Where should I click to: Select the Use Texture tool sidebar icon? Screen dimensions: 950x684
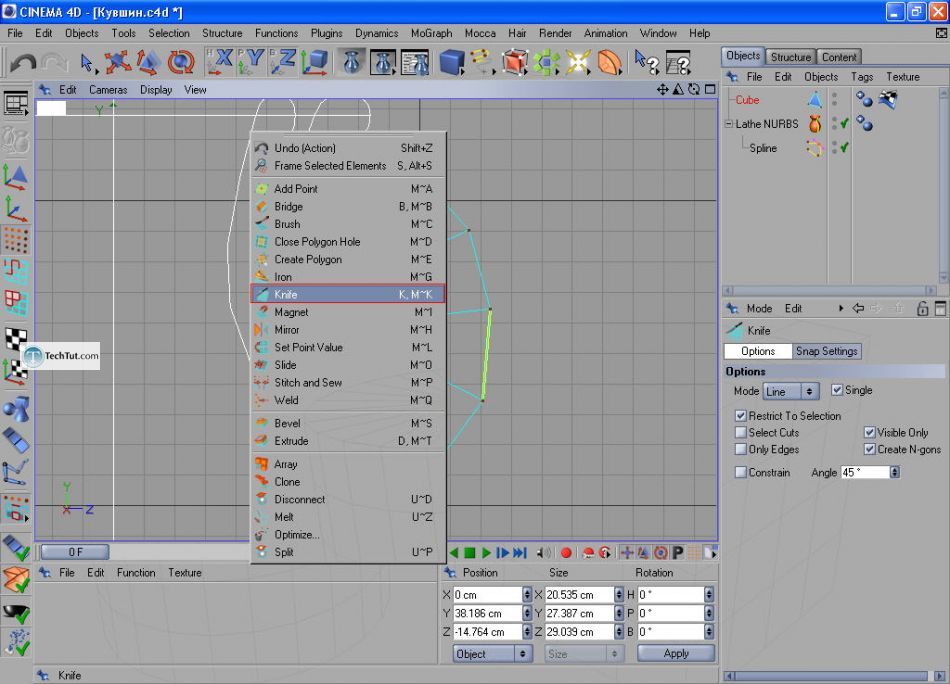tap(16, 338)
